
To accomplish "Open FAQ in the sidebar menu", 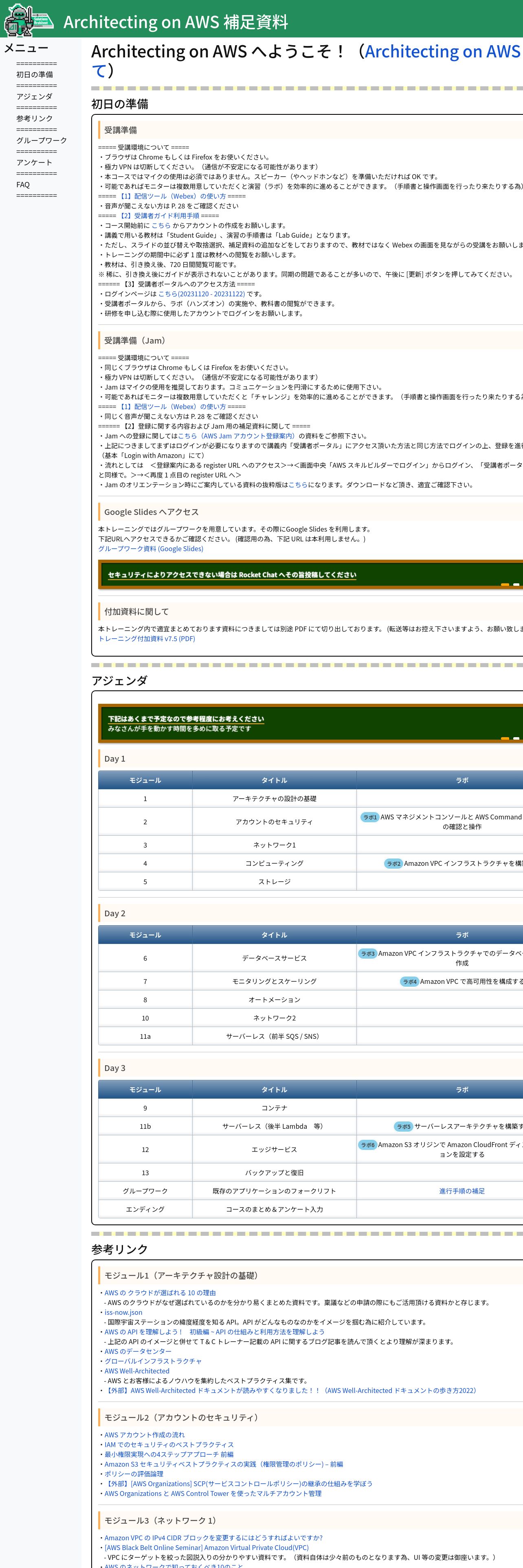I will [23, 184].
